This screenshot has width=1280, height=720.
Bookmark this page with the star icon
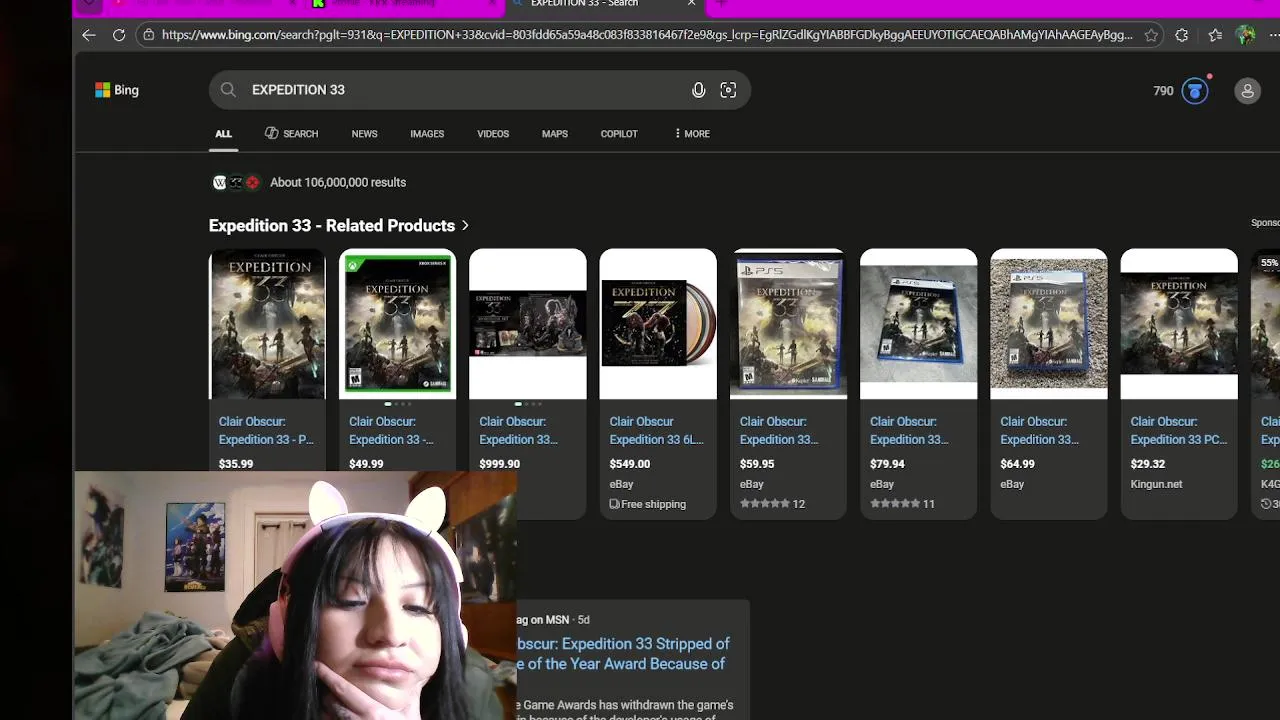1151,35
